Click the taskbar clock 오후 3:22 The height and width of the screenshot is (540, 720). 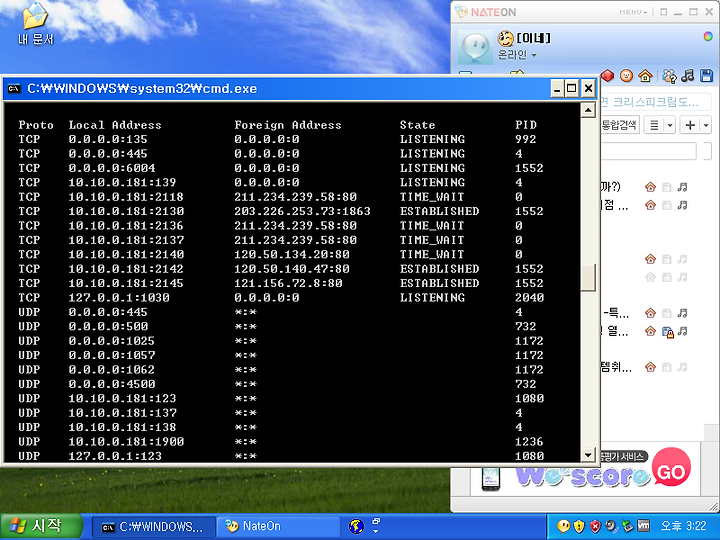pos(683,526)
